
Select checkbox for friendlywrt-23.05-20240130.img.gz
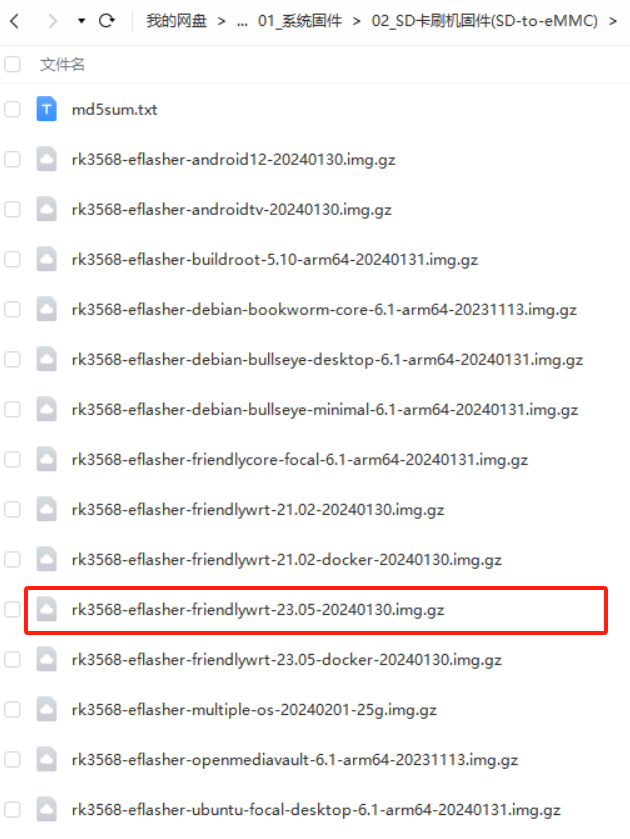point(12,609)
